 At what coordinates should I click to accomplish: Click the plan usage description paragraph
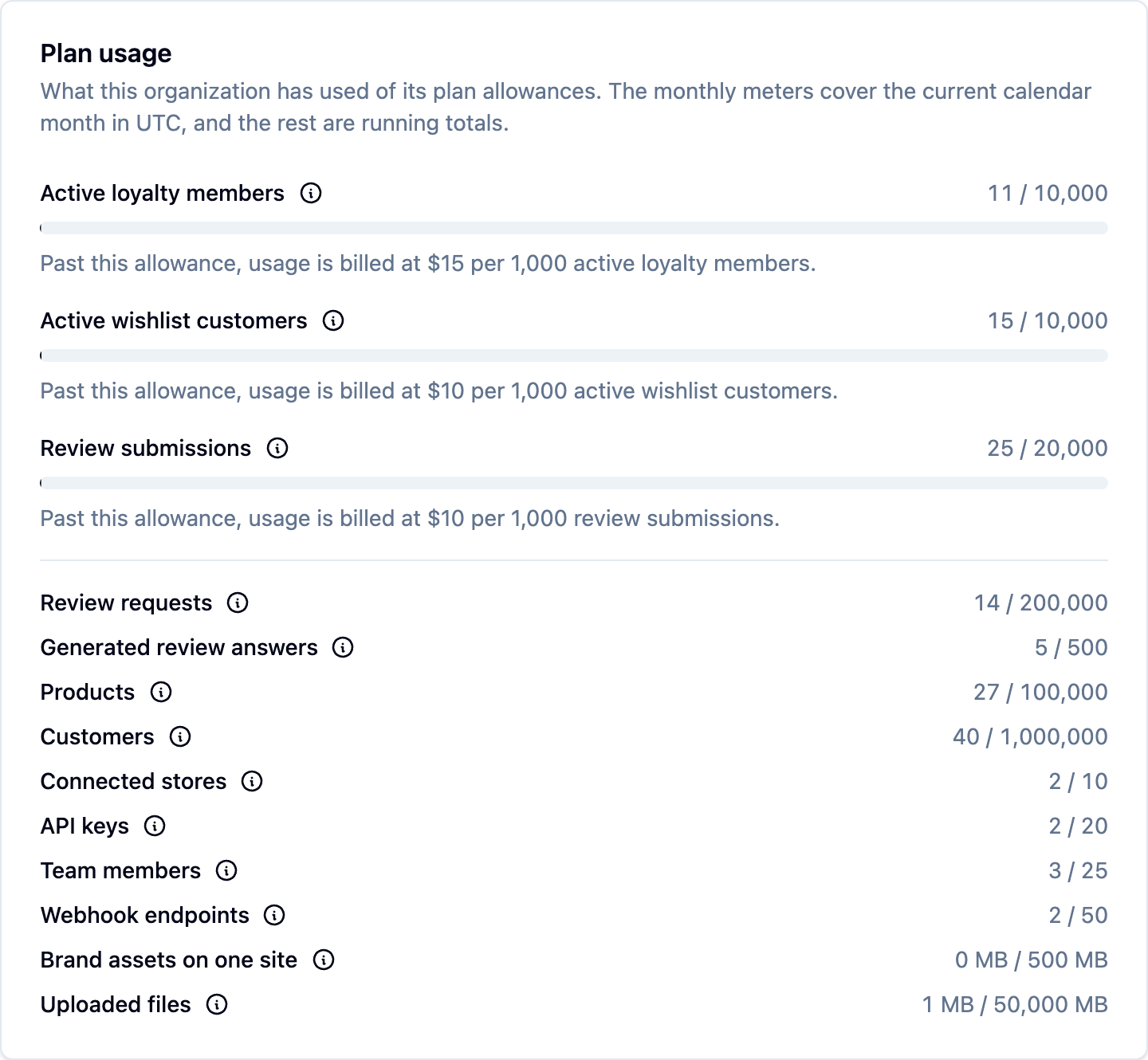[566, 107]
